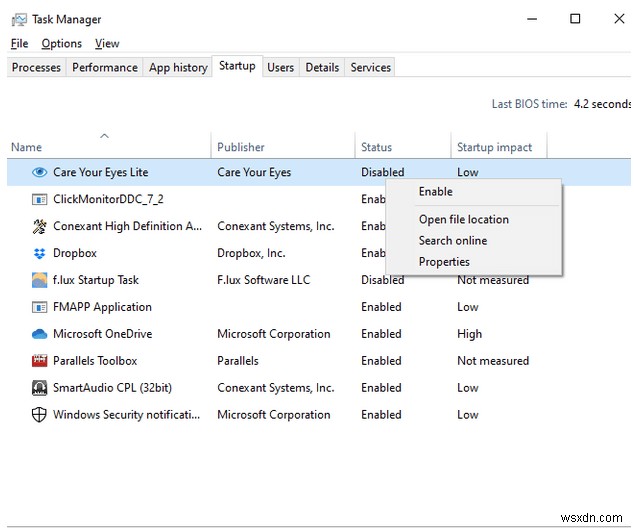Click the SmartAudio CPL headphone icon
This screenshot has width=634, height=528.
coord(39,388)
